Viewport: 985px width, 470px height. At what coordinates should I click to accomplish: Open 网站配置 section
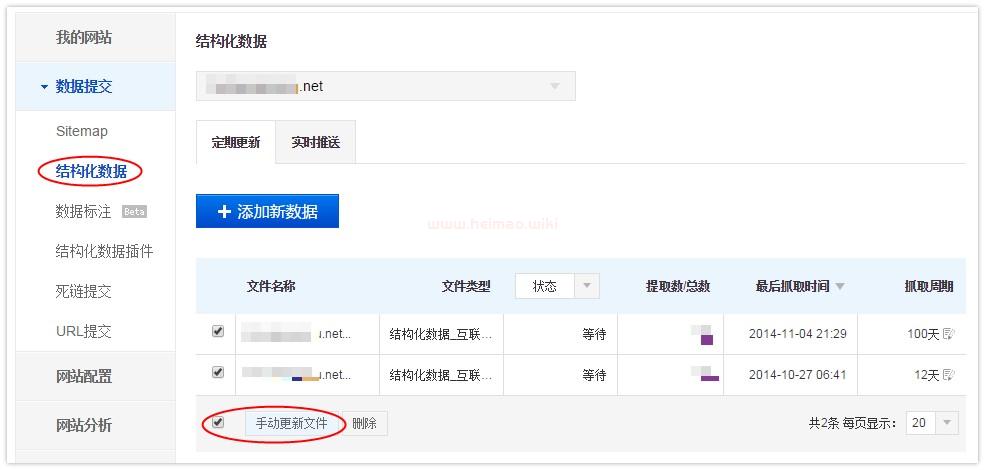click(84, 376)
